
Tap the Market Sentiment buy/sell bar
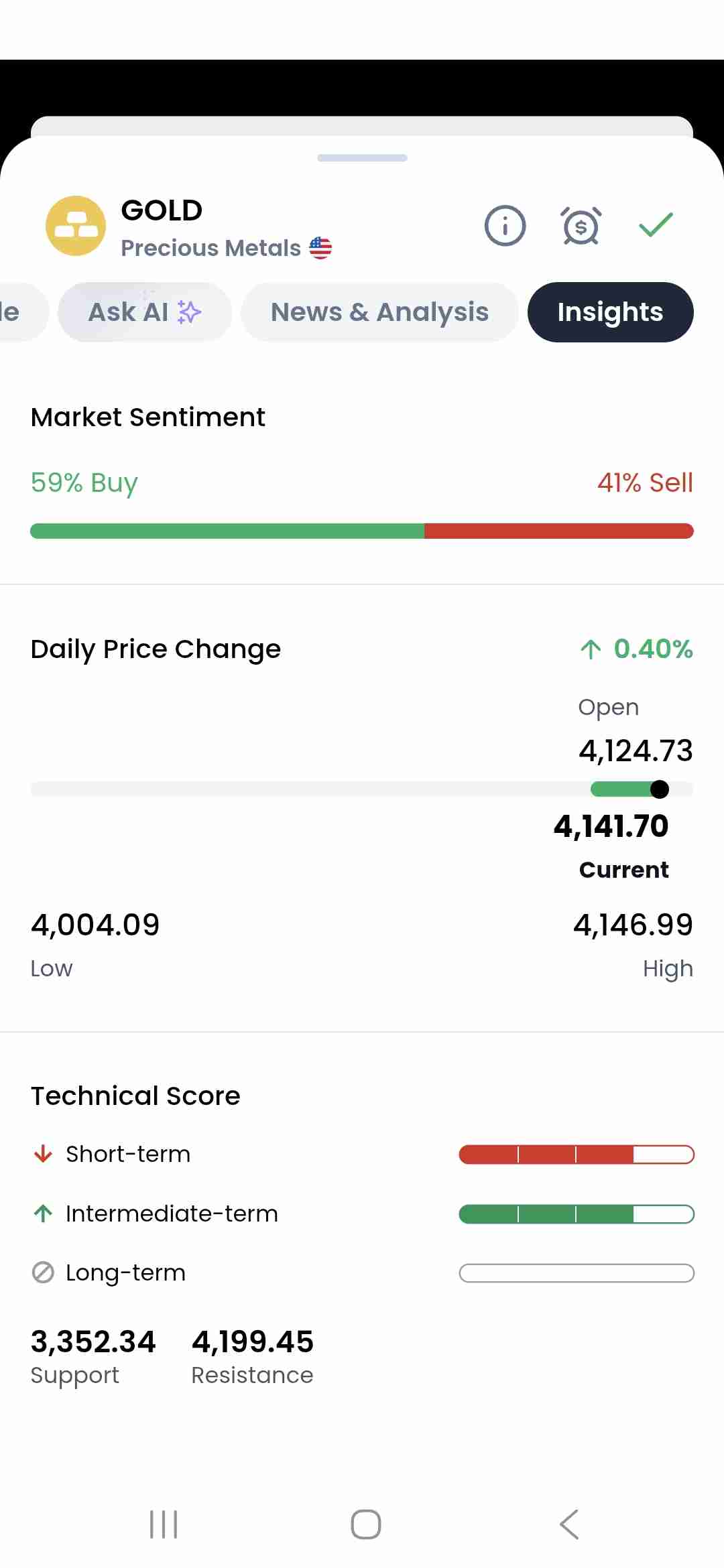click(362, 531)
